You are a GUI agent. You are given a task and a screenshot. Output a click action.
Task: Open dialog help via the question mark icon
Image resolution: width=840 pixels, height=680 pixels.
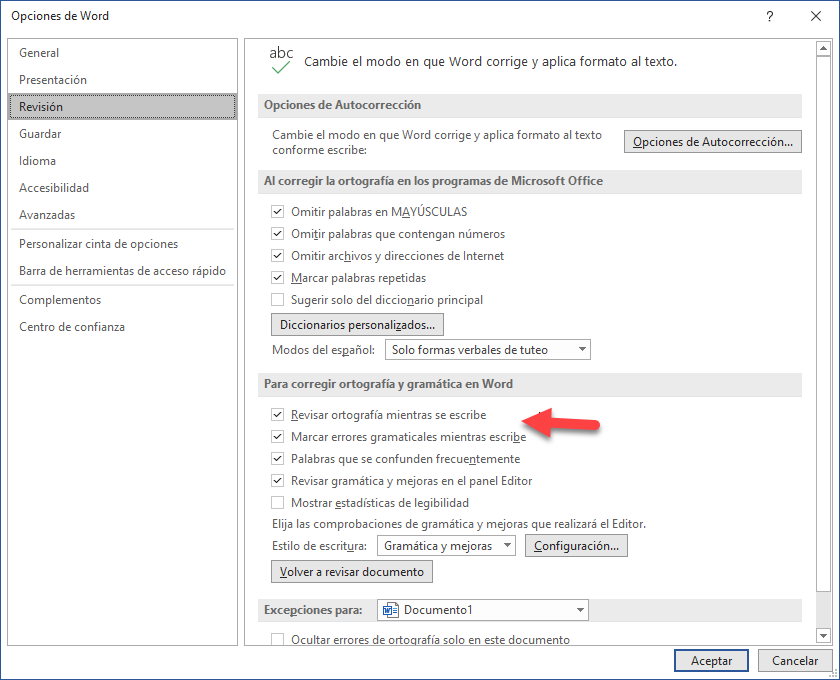[x=769, y=16]
